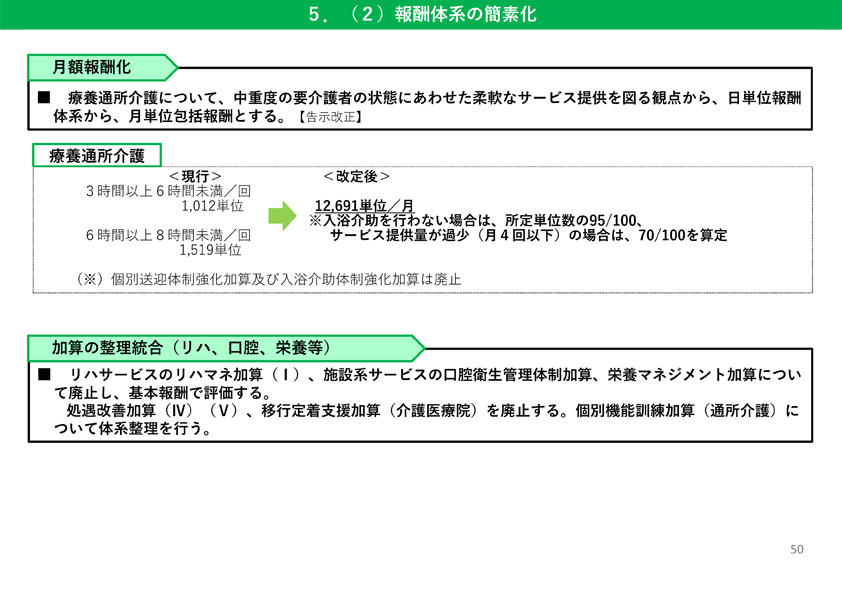The width and height of the screenshot is (842, 595).
Task: Click the value 1,519単位
Action: pos(210,250)
